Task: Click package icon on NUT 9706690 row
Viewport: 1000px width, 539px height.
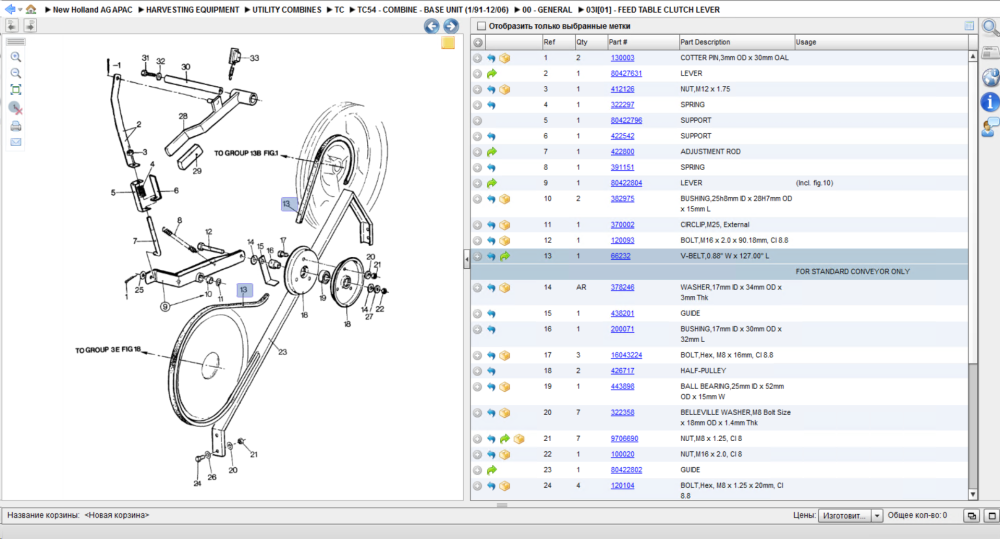Action: point(519,439)
